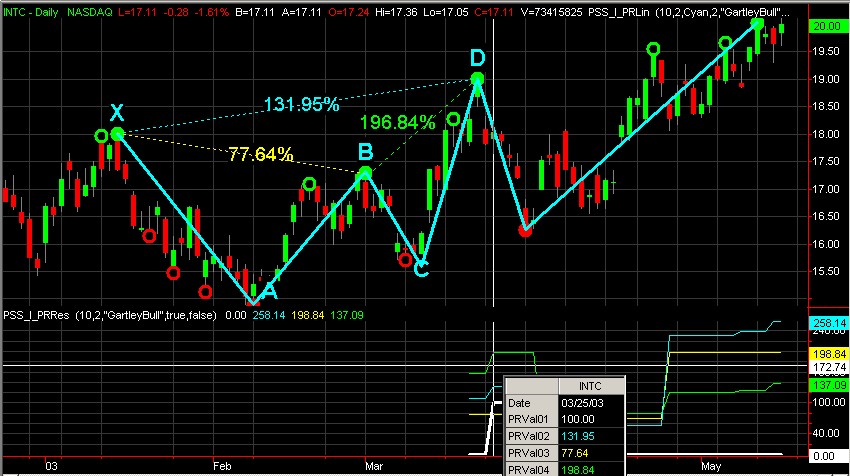The width and height of the screenshot is (850, 476).
Task: Click the PRVal02 row label in tooltip
Action: 529,436
